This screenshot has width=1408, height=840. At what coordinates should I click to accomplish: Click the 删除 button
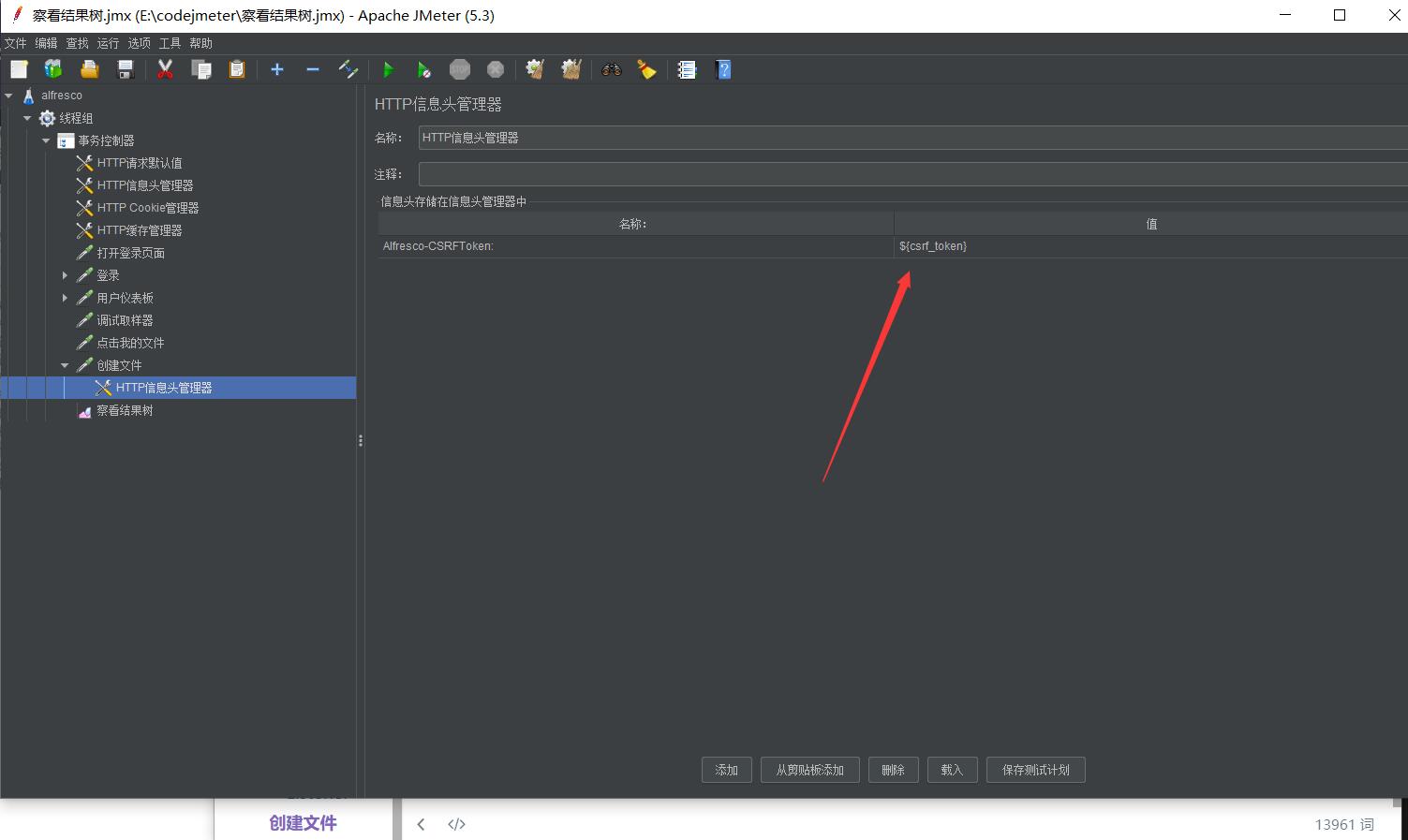click(x=894, y=770)
